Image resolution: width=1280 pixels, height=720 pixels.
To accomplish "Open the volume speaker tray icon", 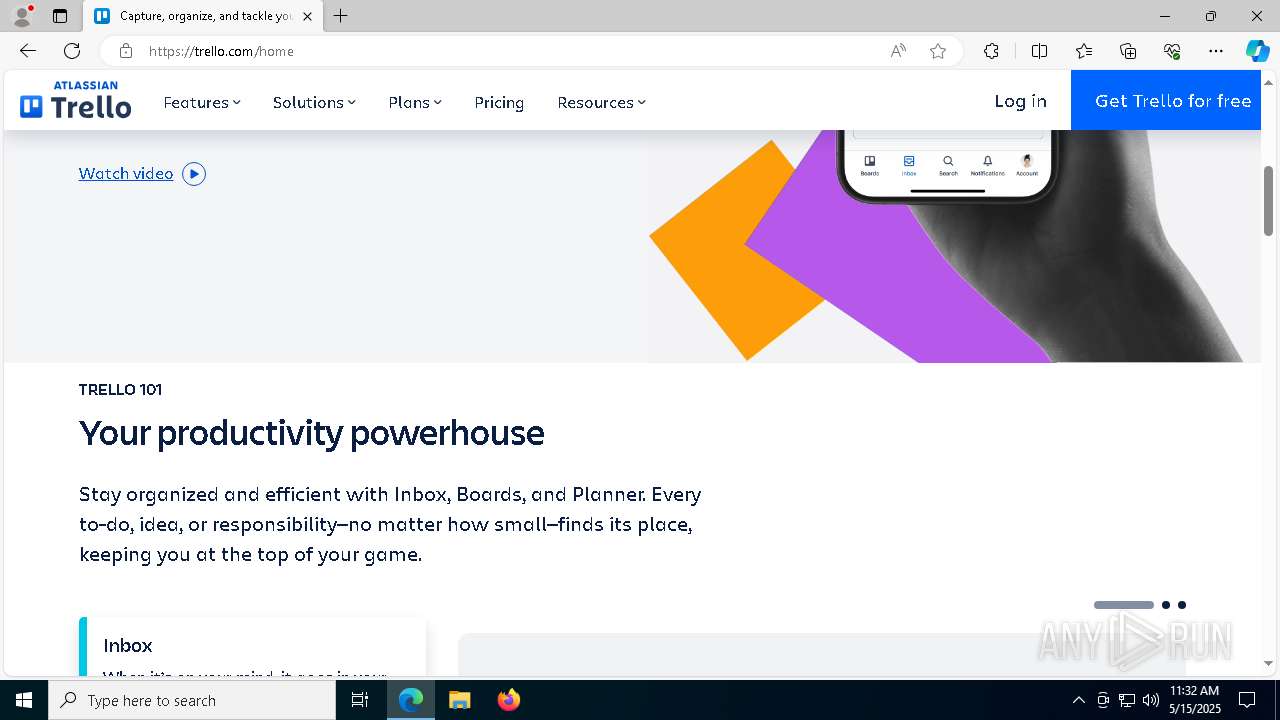I will [x=1150, y=700].
